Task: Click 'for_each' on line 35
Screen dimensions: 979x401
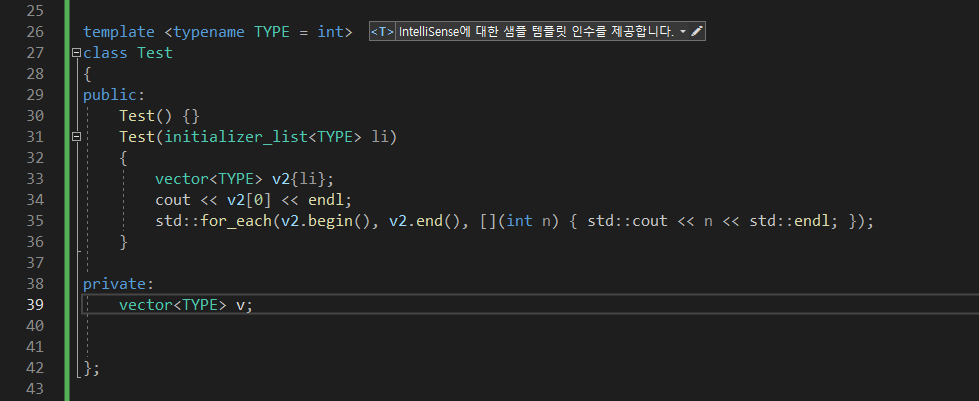Action: (x=236, y=220)
